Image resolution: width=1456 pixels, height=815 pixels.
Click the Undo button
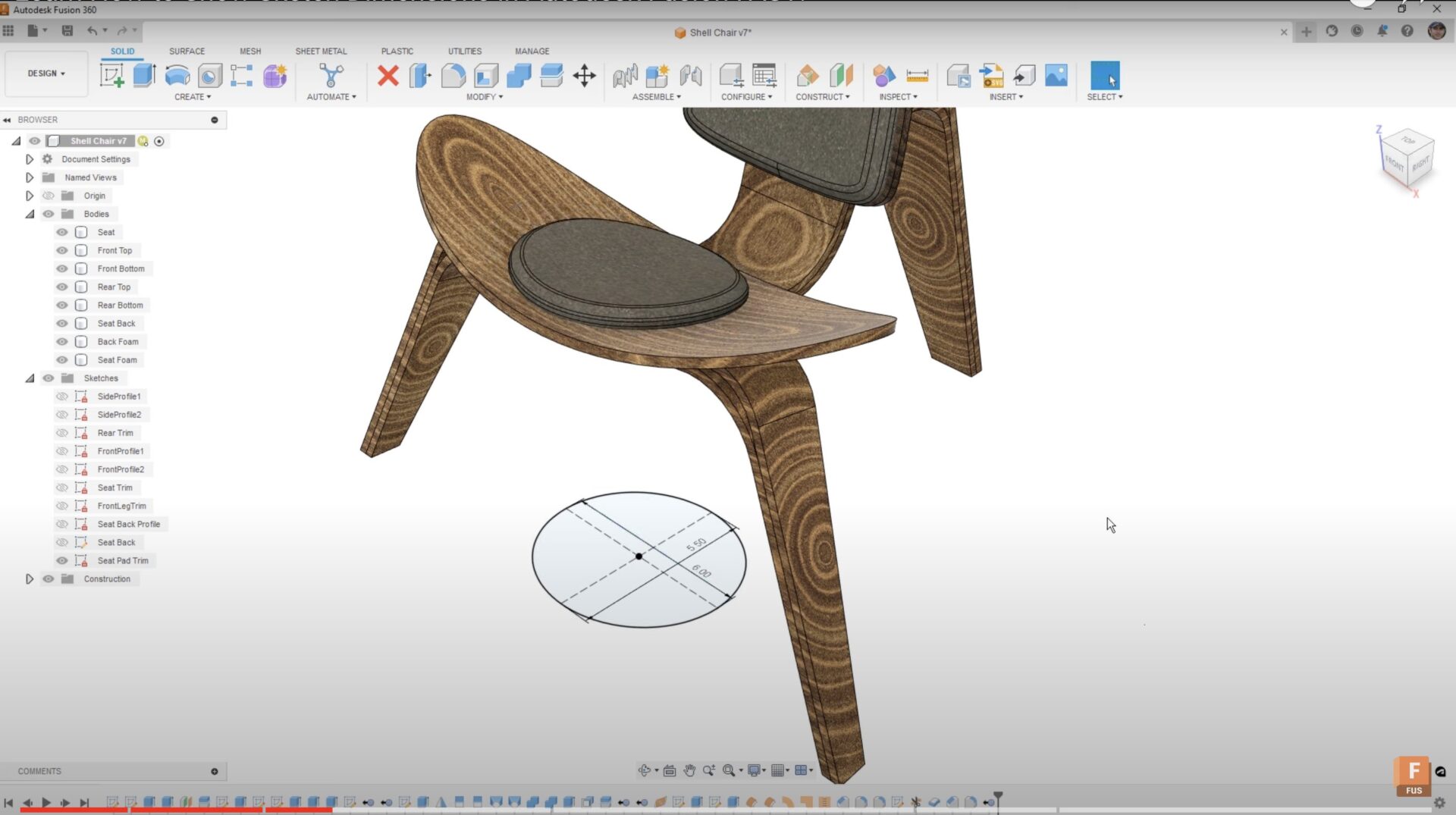pos(93,30)
